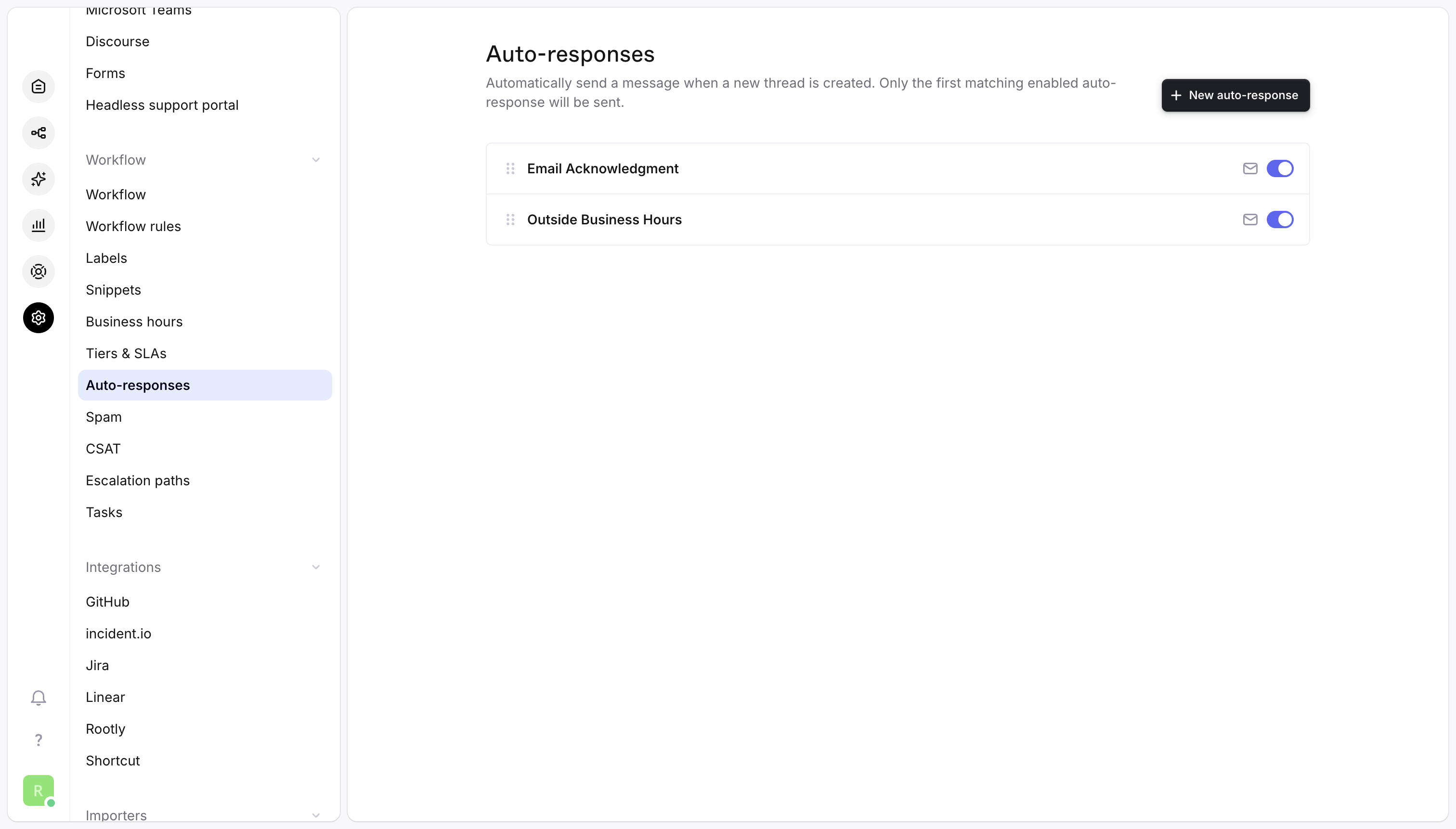Disable the Email Acknowledgment toggle
This screenshot has width=1456, height=829.
click(1279, 168)
